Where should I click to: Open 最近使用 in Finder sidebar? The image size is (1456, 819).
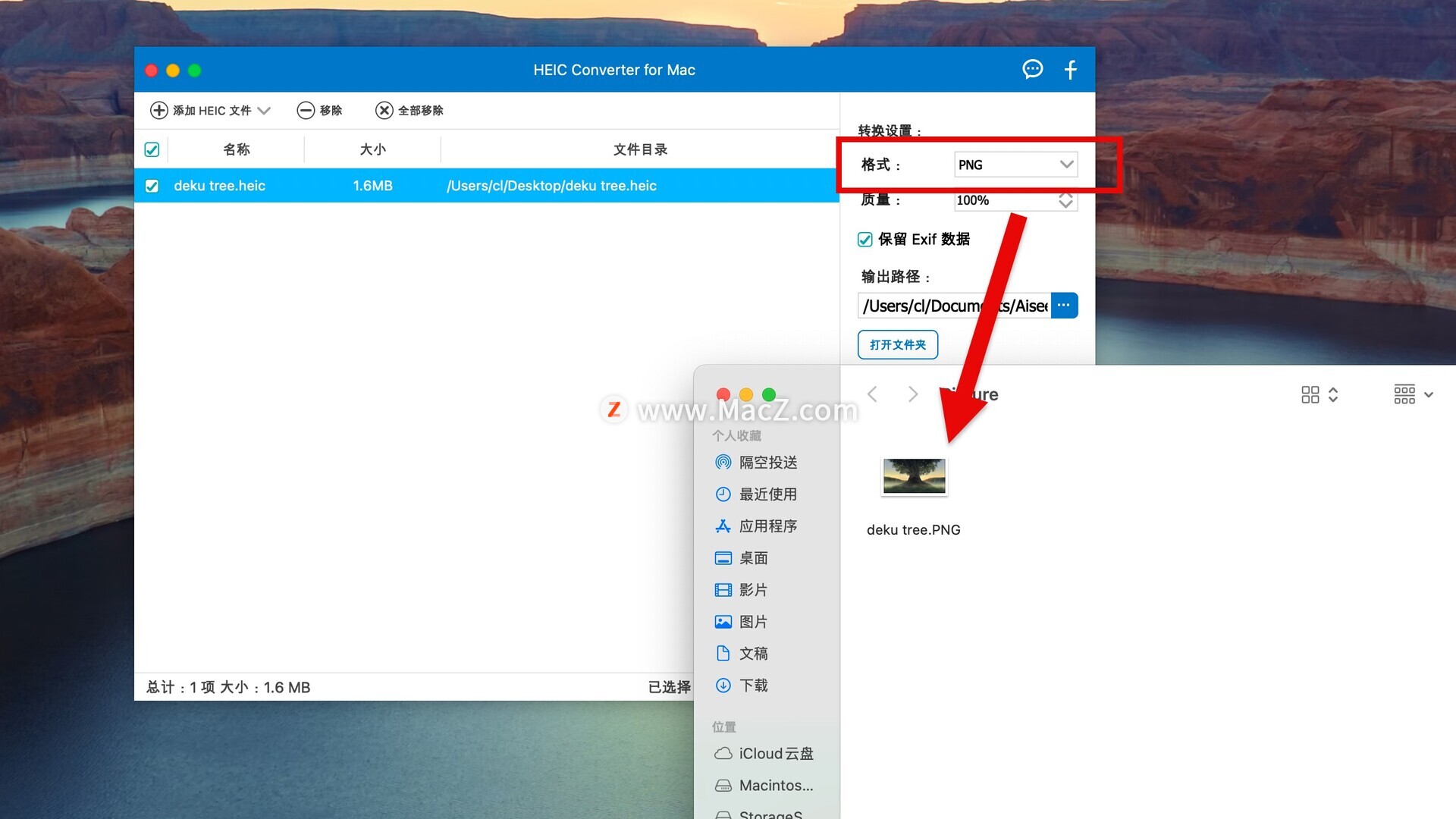tap(756, 494)
